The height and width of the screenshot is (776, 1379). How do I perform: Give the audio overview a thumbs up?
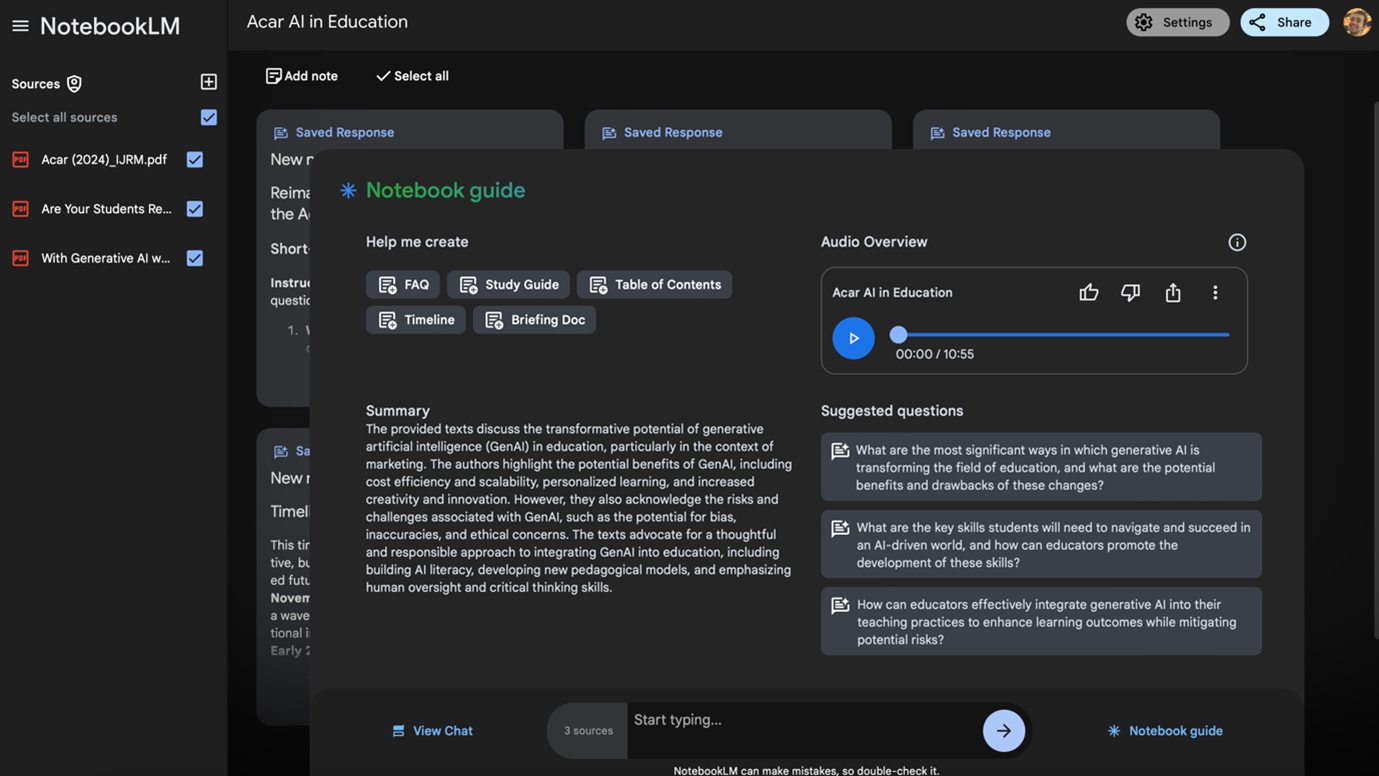[1088, 292]
